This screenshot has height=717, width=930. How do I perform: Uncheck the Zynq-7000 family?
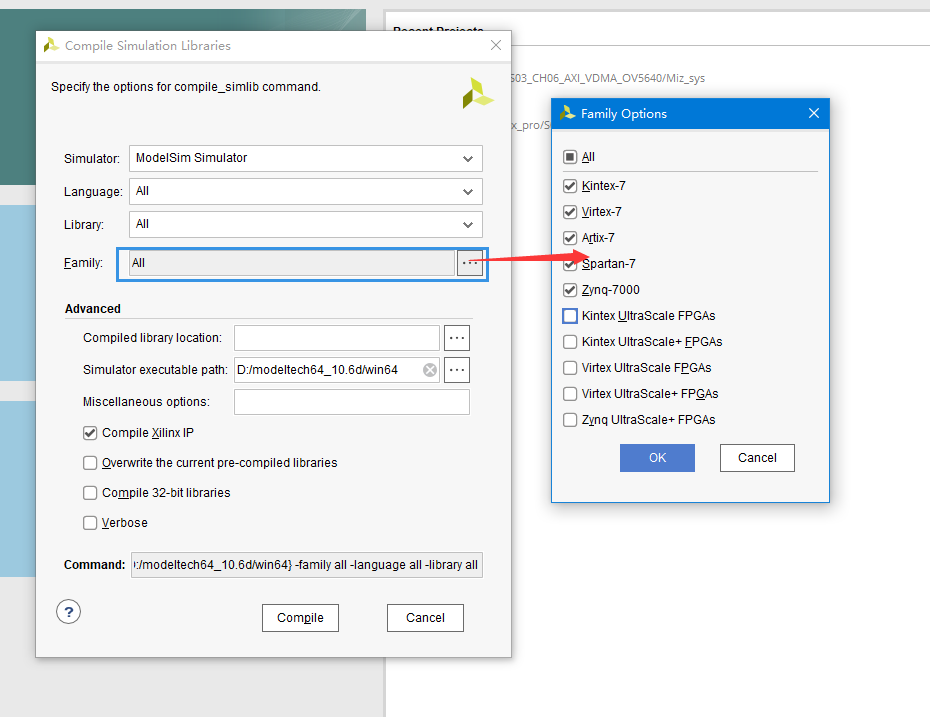point(570,290)
